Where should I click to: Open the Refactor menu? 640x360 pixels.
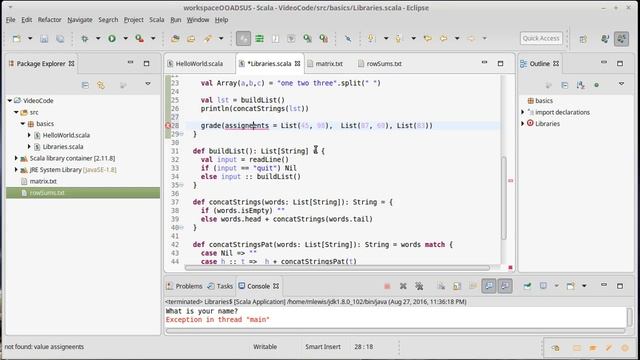pyautogui.click(x=49, y=20)
